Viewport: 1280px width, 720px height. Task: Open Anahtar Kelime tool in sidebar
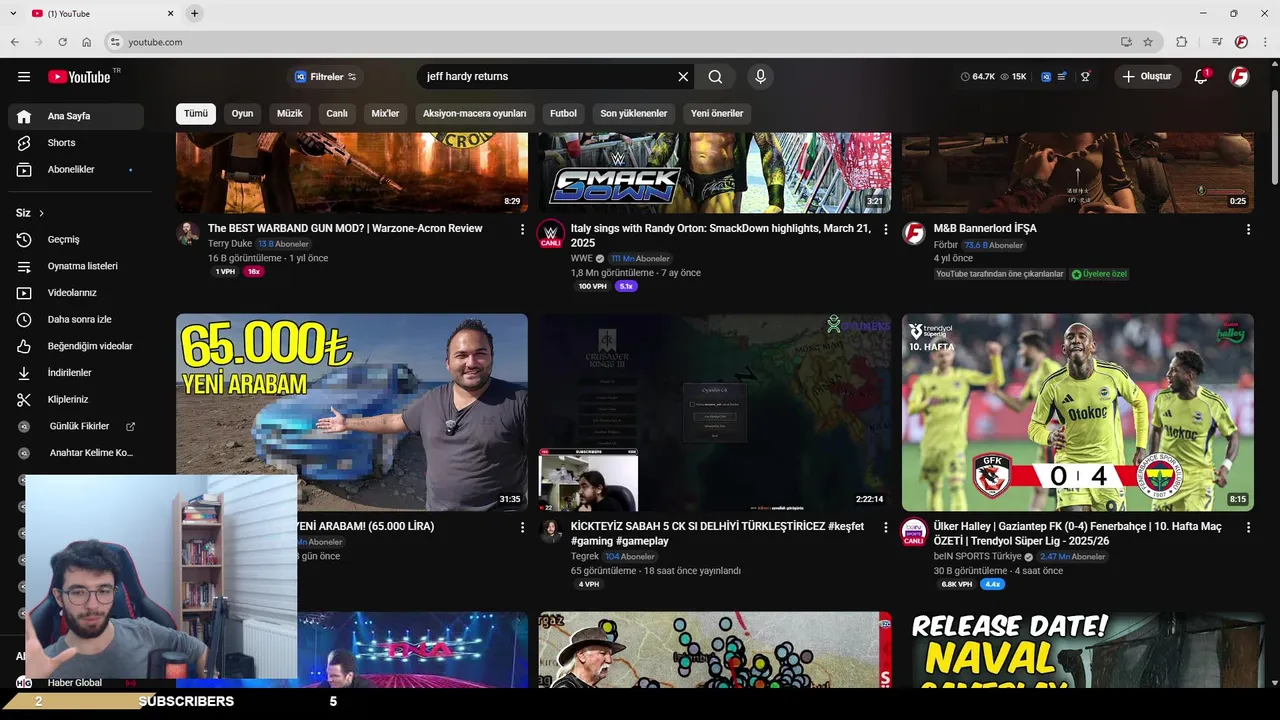(x=76, y=453)
